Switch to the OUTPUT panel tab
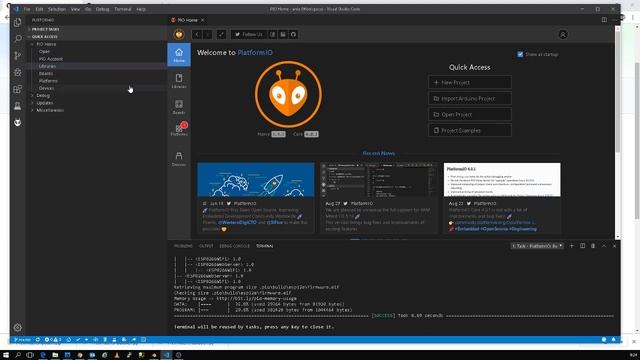This screenshot has width=640, height=360. [206, 246]
